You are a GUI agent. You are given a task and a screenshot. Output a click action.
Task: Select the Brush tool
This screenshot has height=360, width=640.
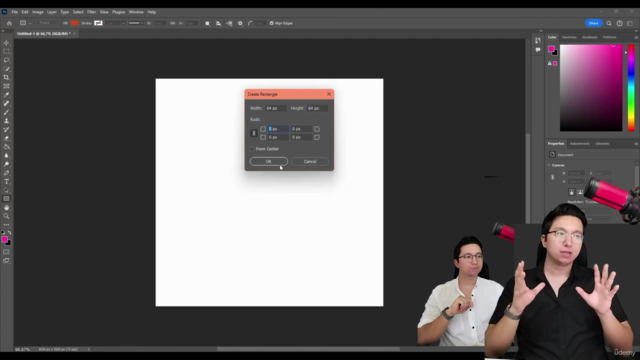(x=6, y=112)
